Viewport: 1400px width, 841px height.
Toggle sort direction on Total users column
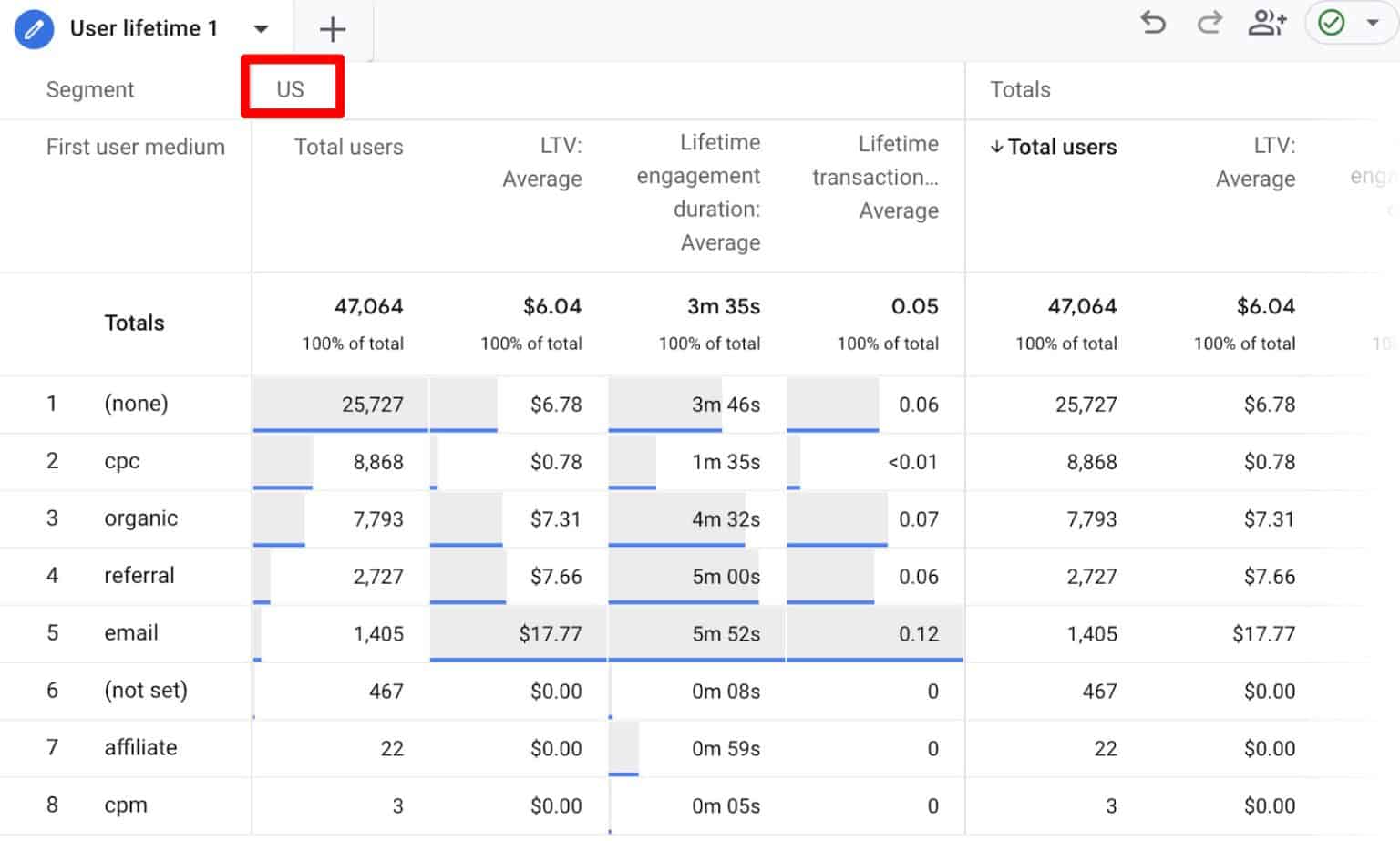tap(1062, 147)
